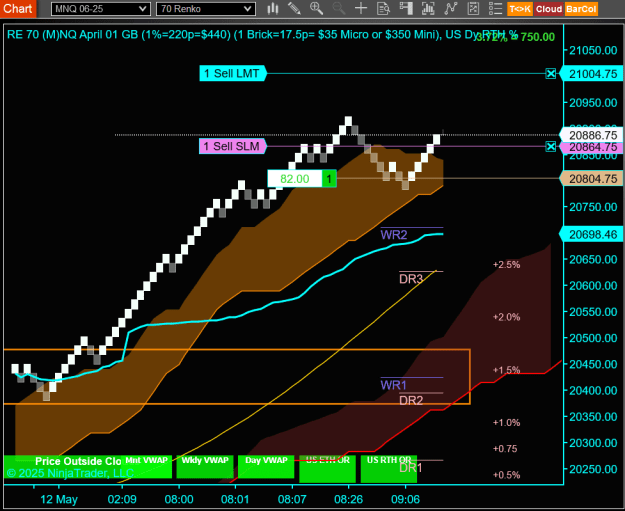Image resolution: width=625 pixels, height=511 pixels.
Task: Click the 20886.75 current price marker
Action: point(592,135)
